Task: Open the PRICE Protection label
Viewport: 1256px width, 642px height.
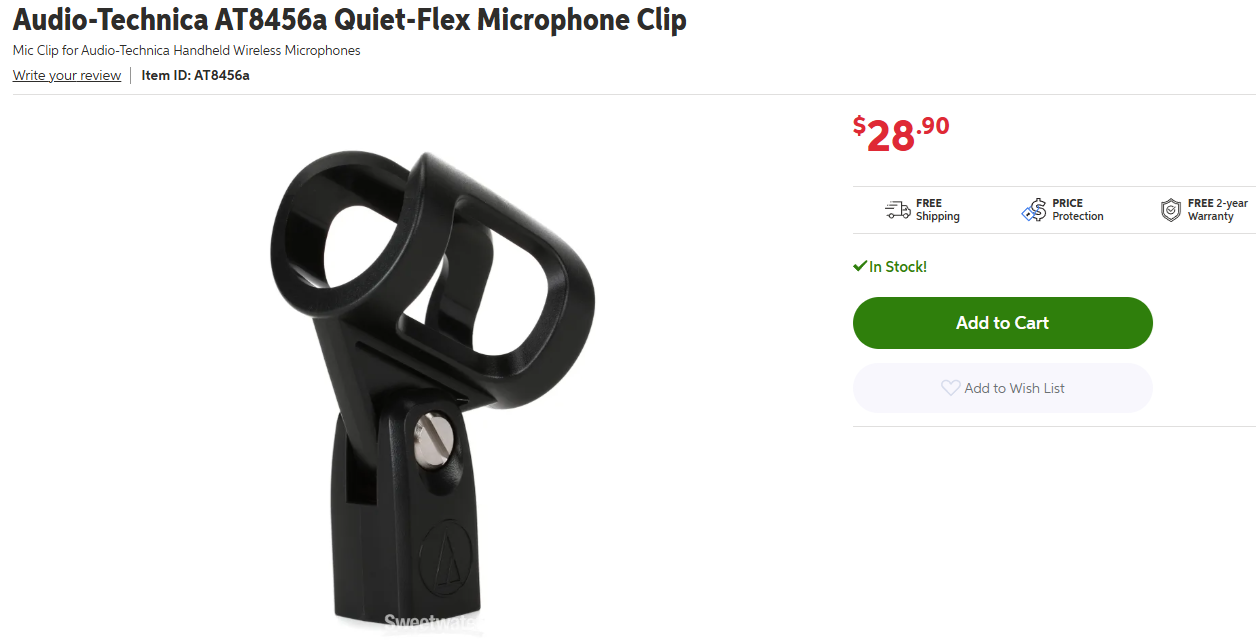Action: click(1078, 210)
